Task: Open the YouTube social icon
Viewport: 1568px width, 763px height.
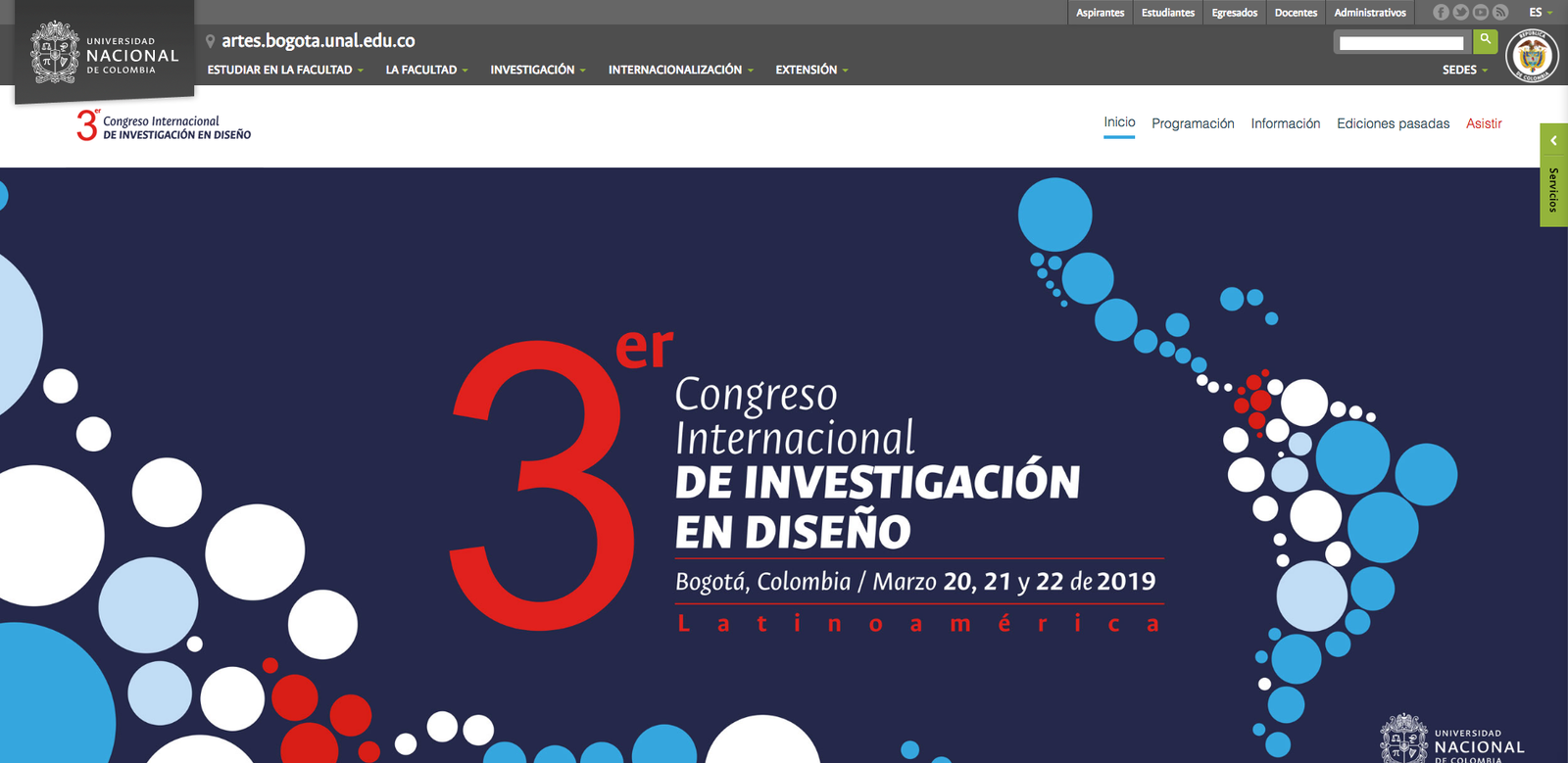Action: click(1480, 13)
